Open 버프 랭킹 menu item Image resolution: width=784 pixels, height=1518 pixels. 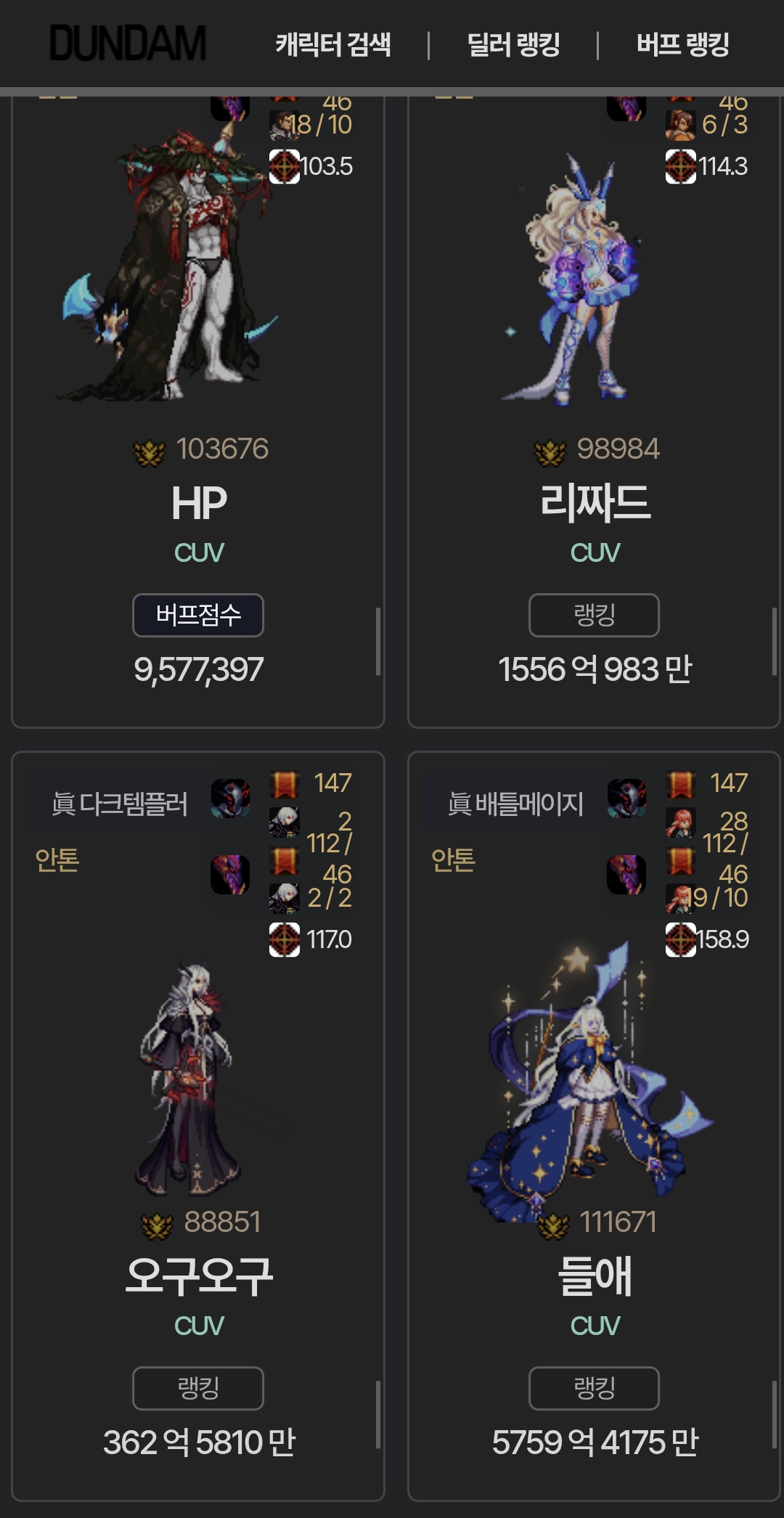(683, 45)
